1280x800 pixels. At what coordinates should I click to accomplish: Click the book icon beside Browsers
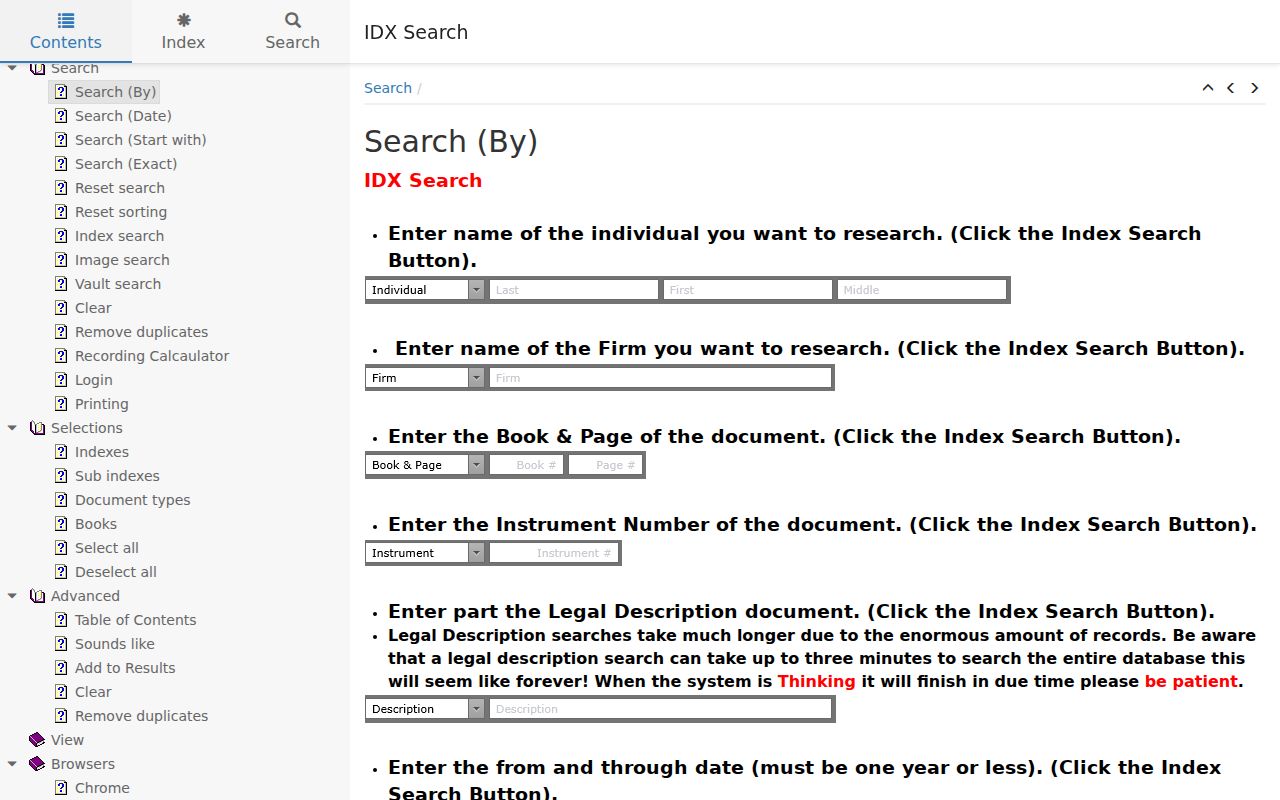[x=37, y=764]
